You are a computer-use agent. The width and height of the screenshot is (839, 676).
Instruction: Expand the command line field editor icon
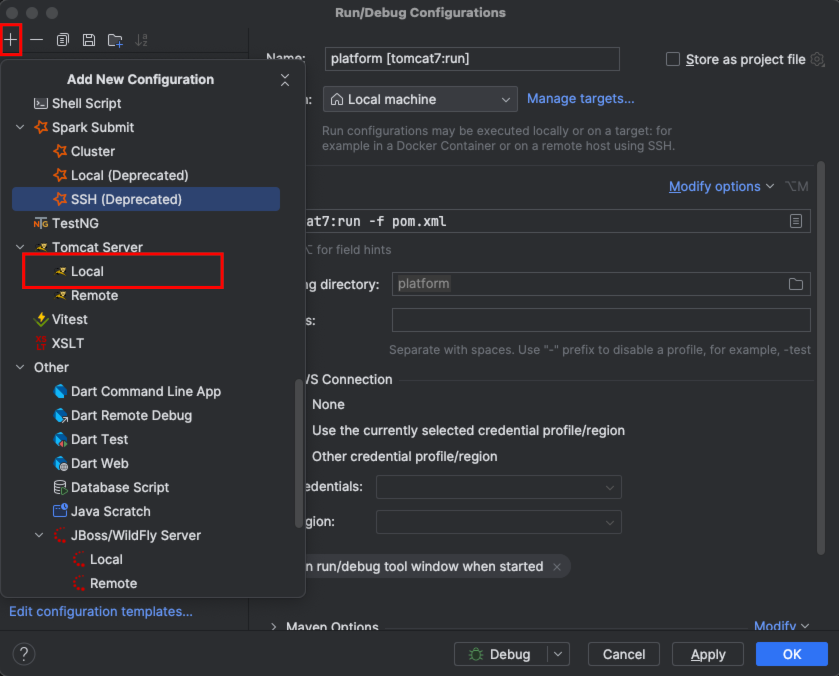point(796,221)
